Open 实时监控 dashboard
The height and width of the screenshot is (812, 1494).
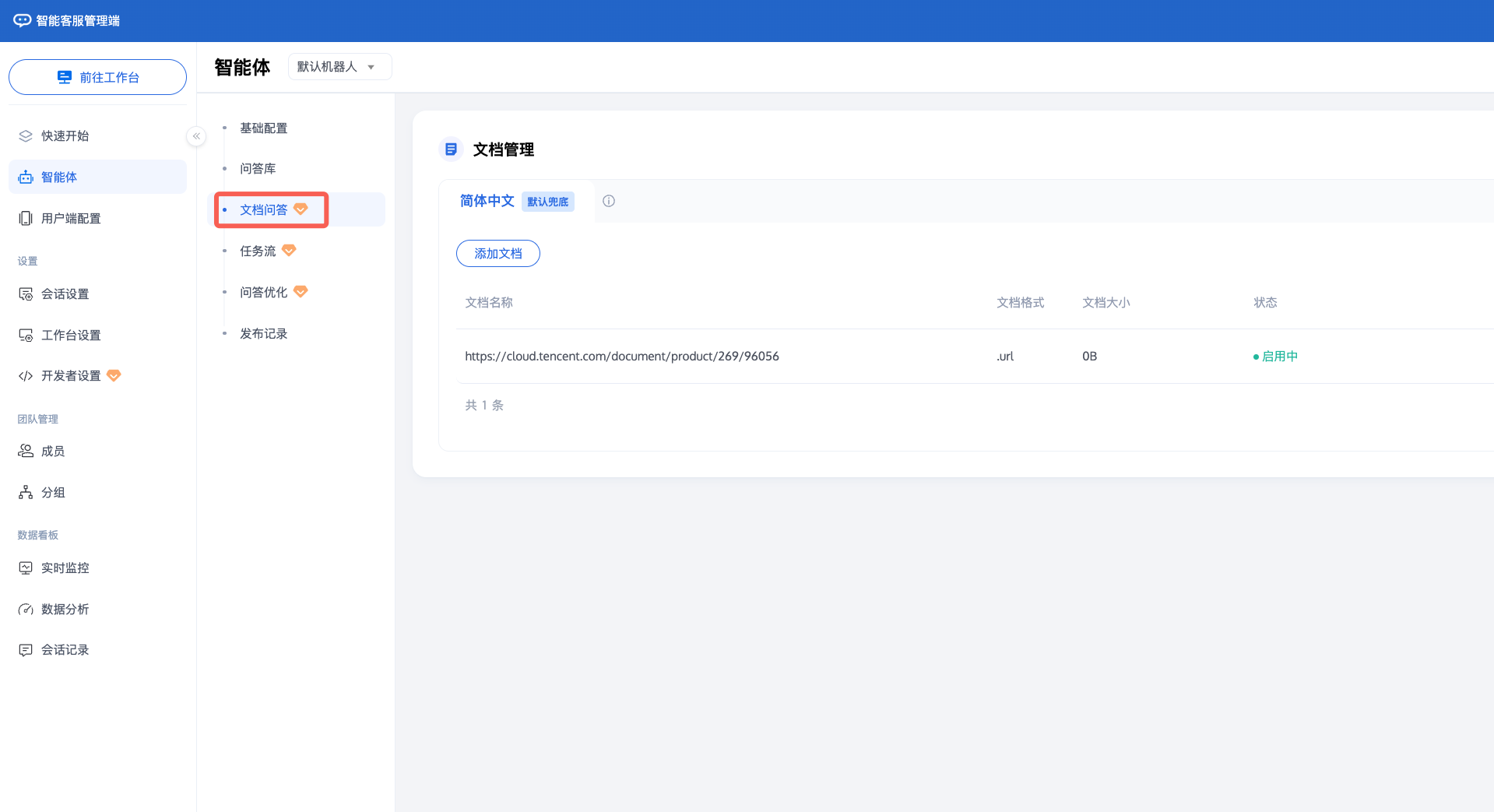[x=65, y=568]
